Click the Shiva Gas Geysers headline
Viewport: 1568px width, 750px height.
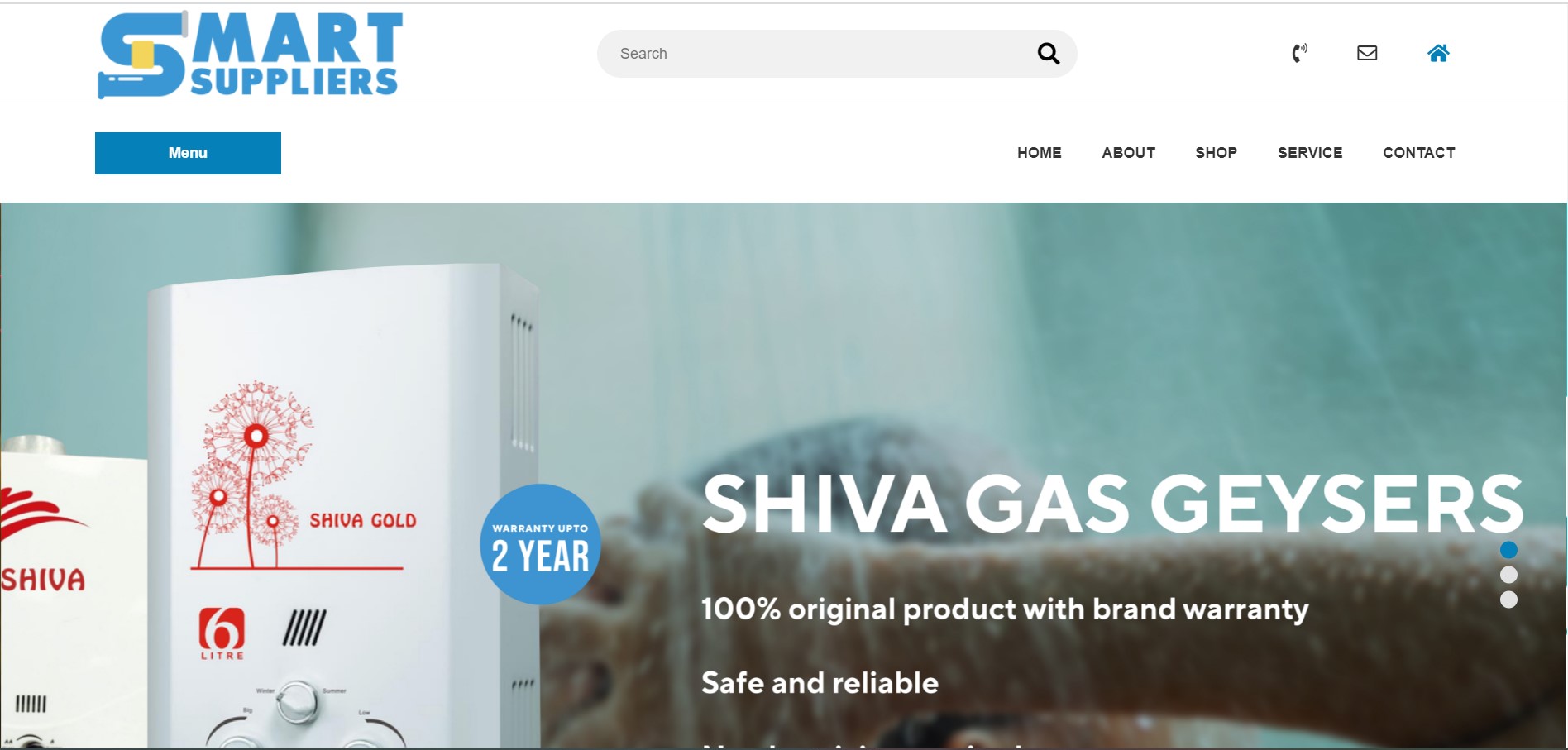(1112, 504)
